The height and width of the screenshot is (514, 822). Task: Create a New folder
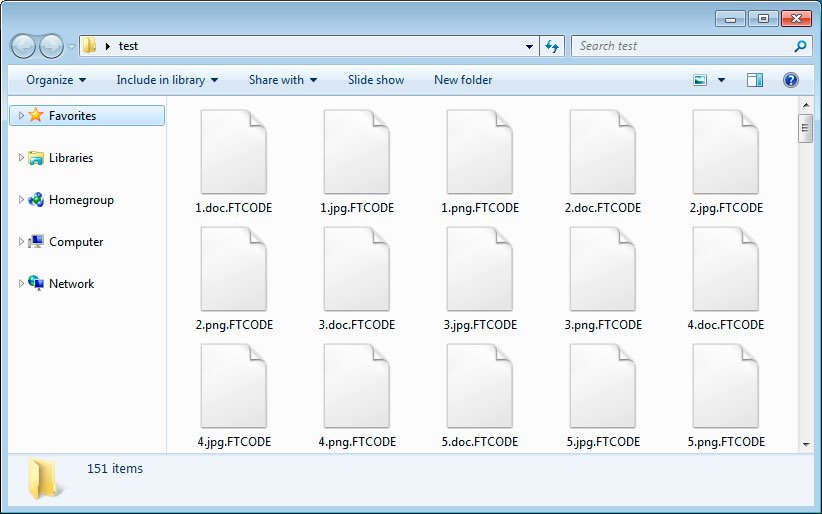point(463,80)
